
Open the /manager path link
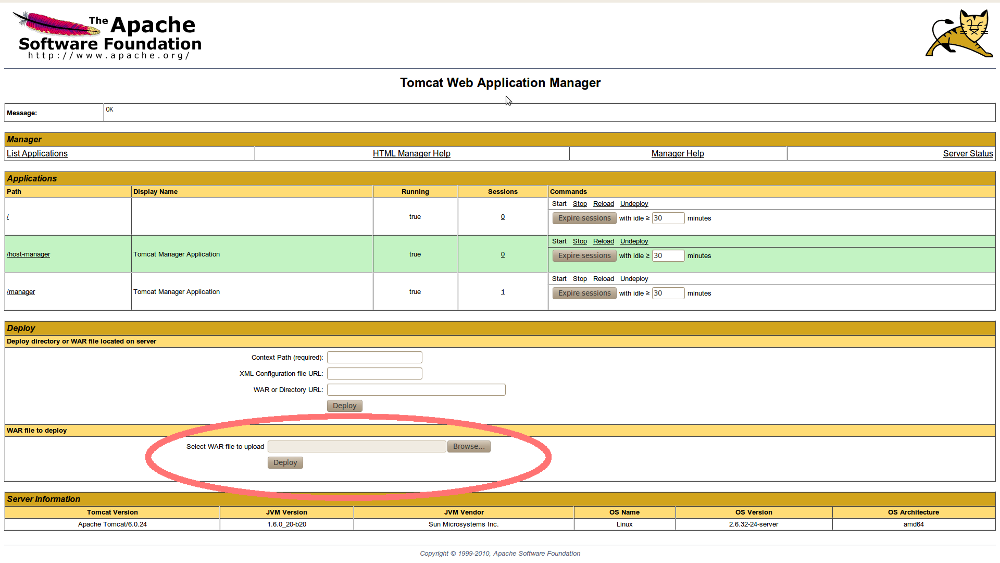[20, 292]
